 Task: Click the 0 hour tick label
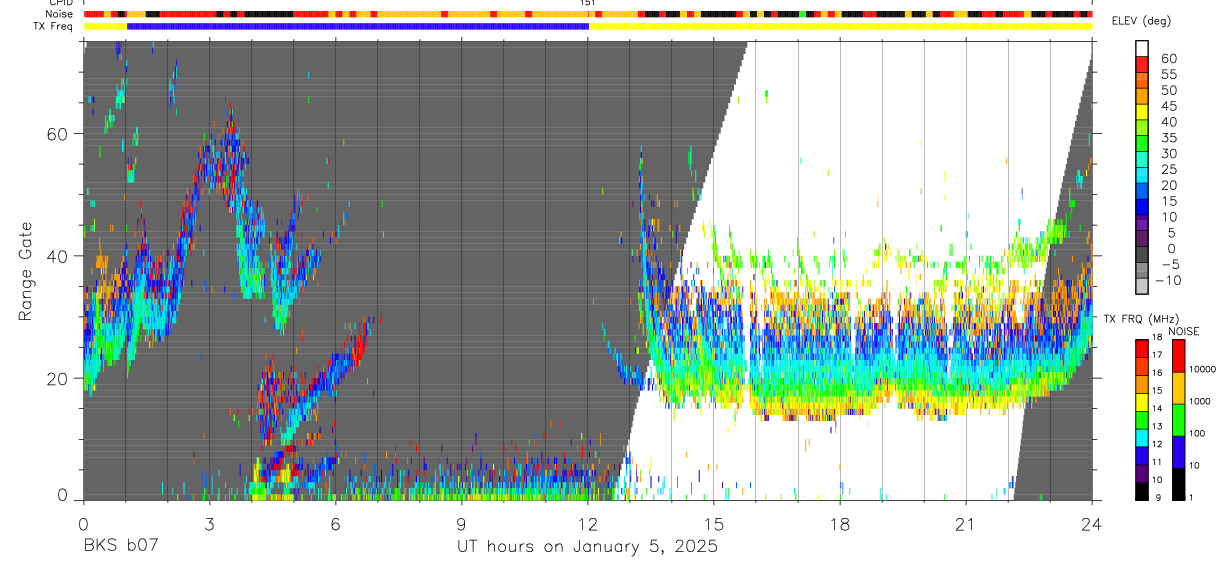pos(84,524)
